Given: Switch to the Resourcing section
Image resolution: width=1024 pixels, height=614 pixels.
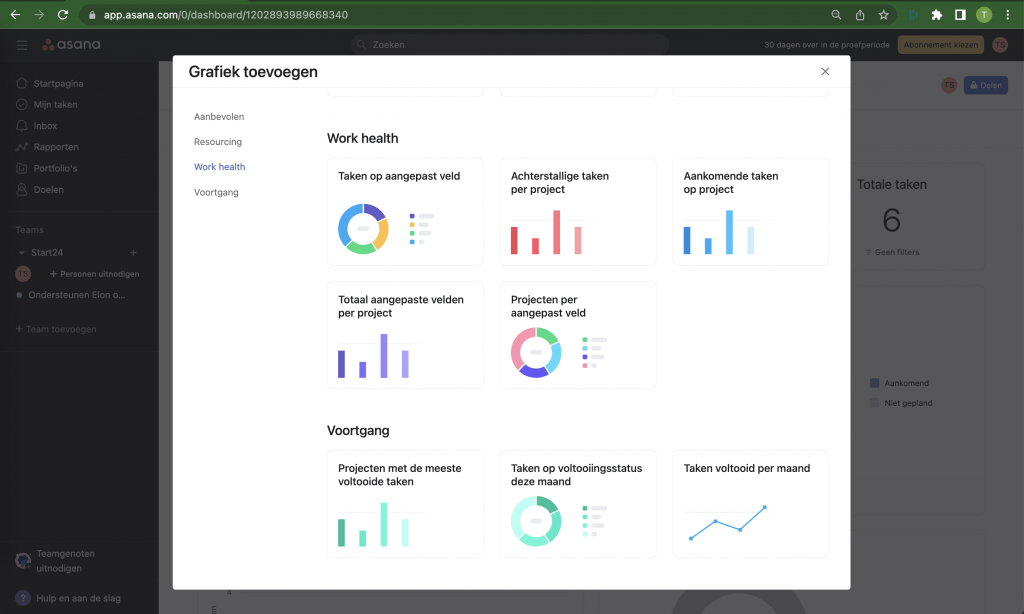Looking at the screenshot, I should coord(217,142).
